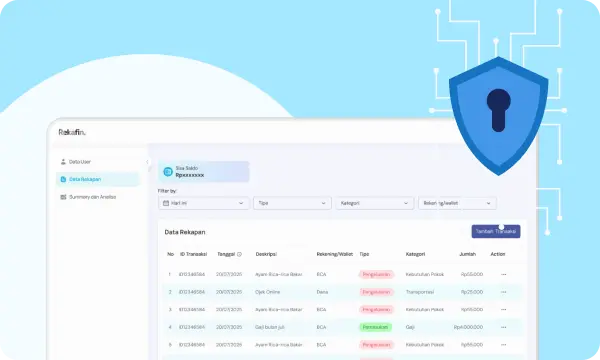
Task: Open the action menu for row 1
Action: [503, 274]
